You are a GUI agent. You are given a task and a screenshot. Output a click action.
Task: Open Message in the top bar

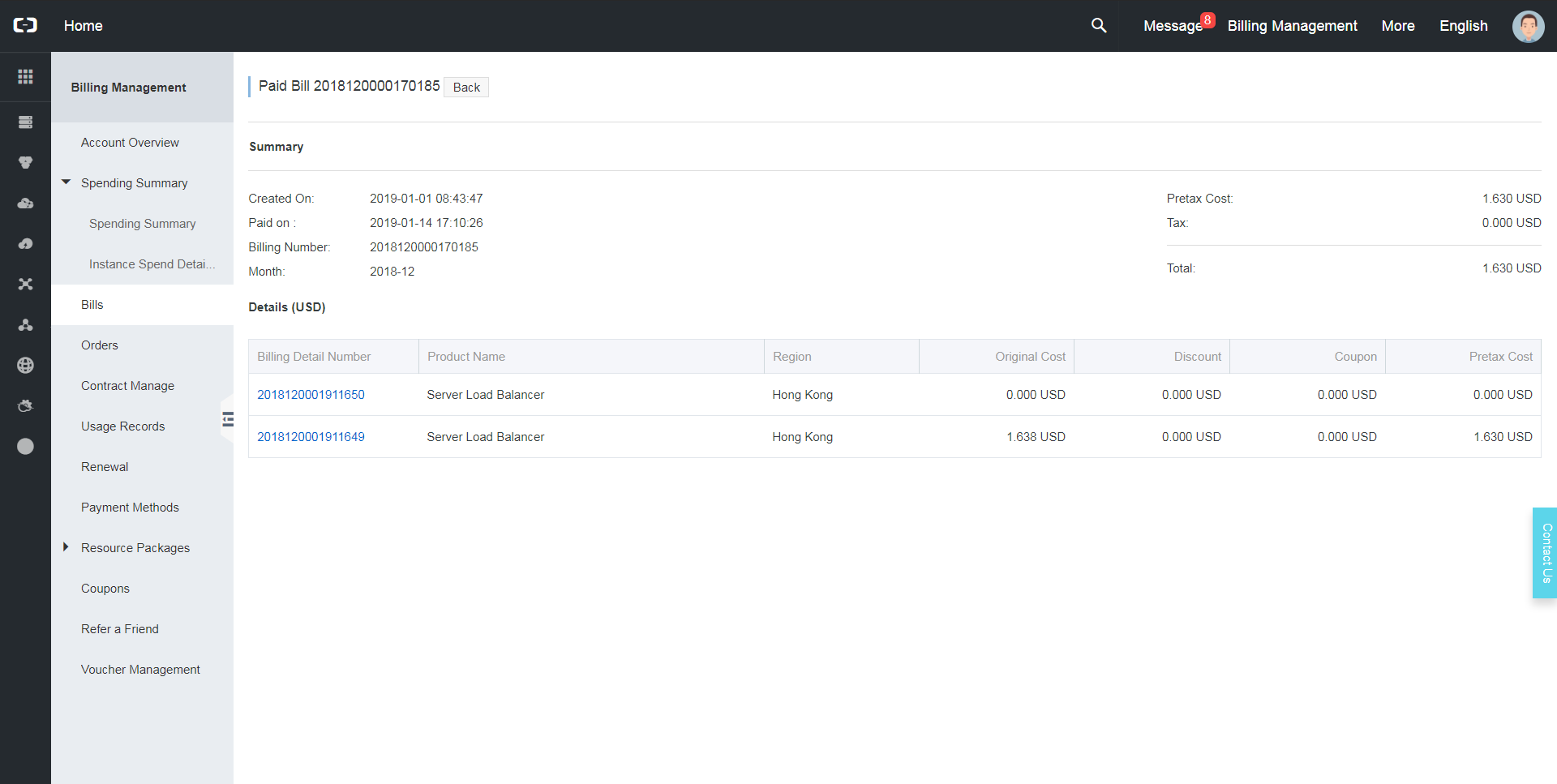click(x=1173, y=26)
